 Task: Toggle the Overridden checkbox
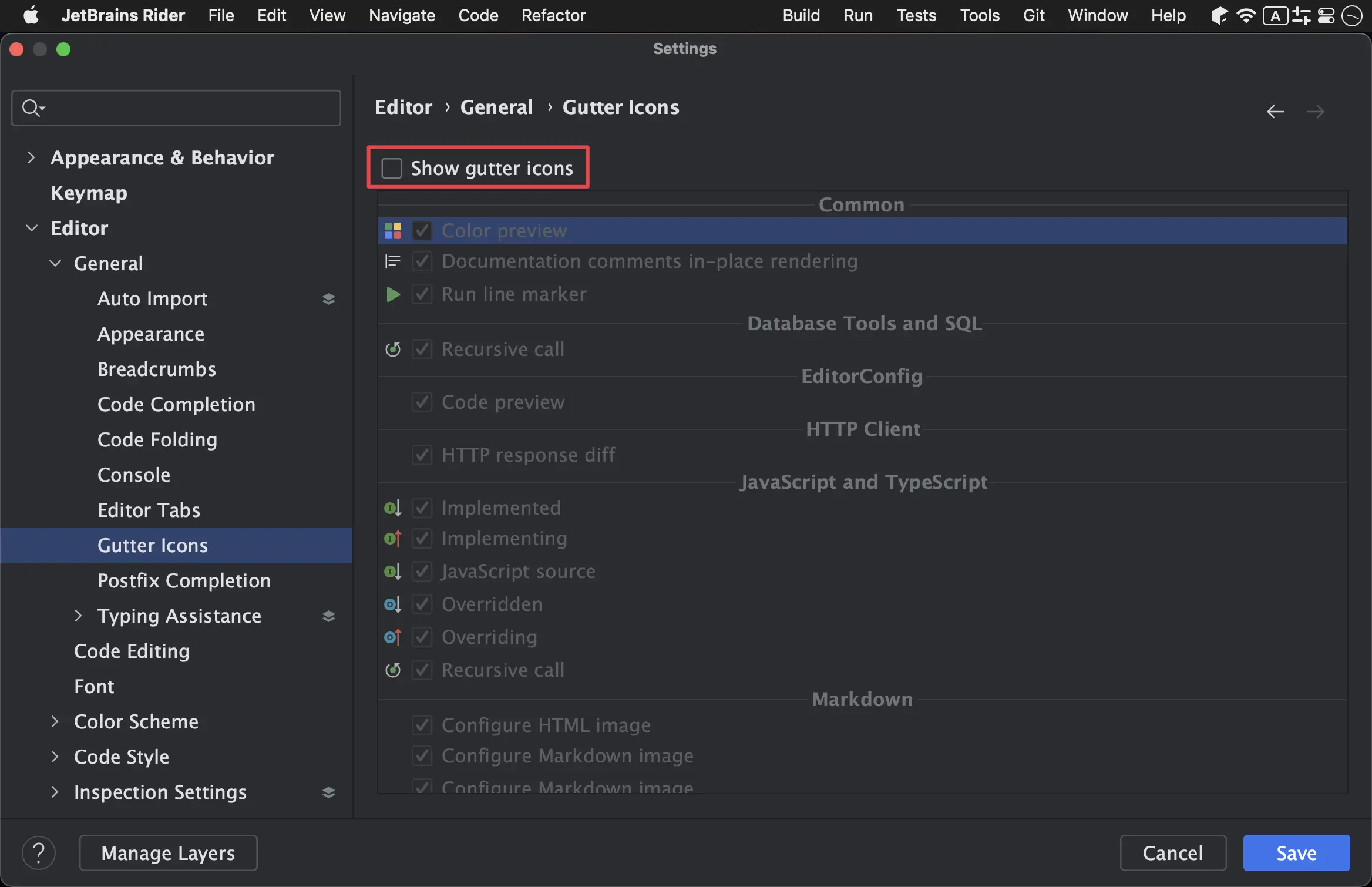coord(422,604)
